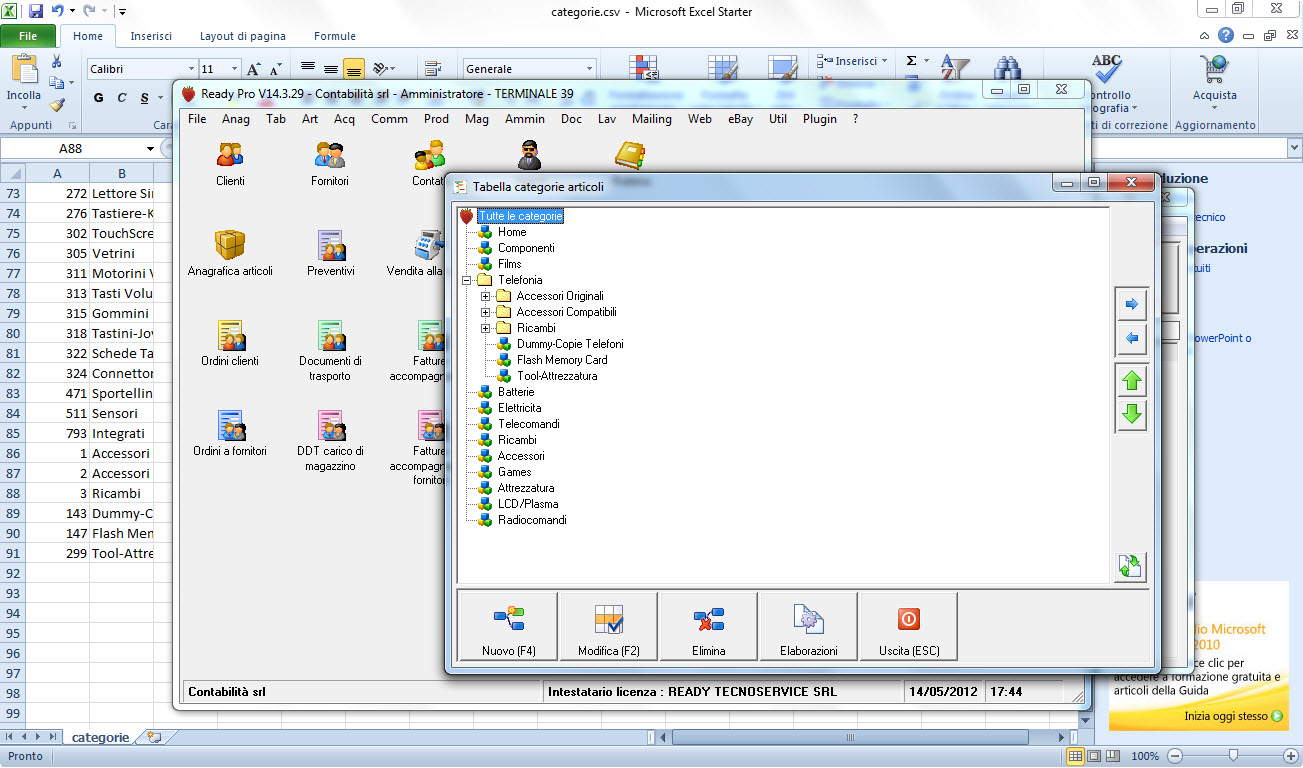Switch to Excel Inserisci tab
Screen dimensions: 1303x768
point(151,36)
